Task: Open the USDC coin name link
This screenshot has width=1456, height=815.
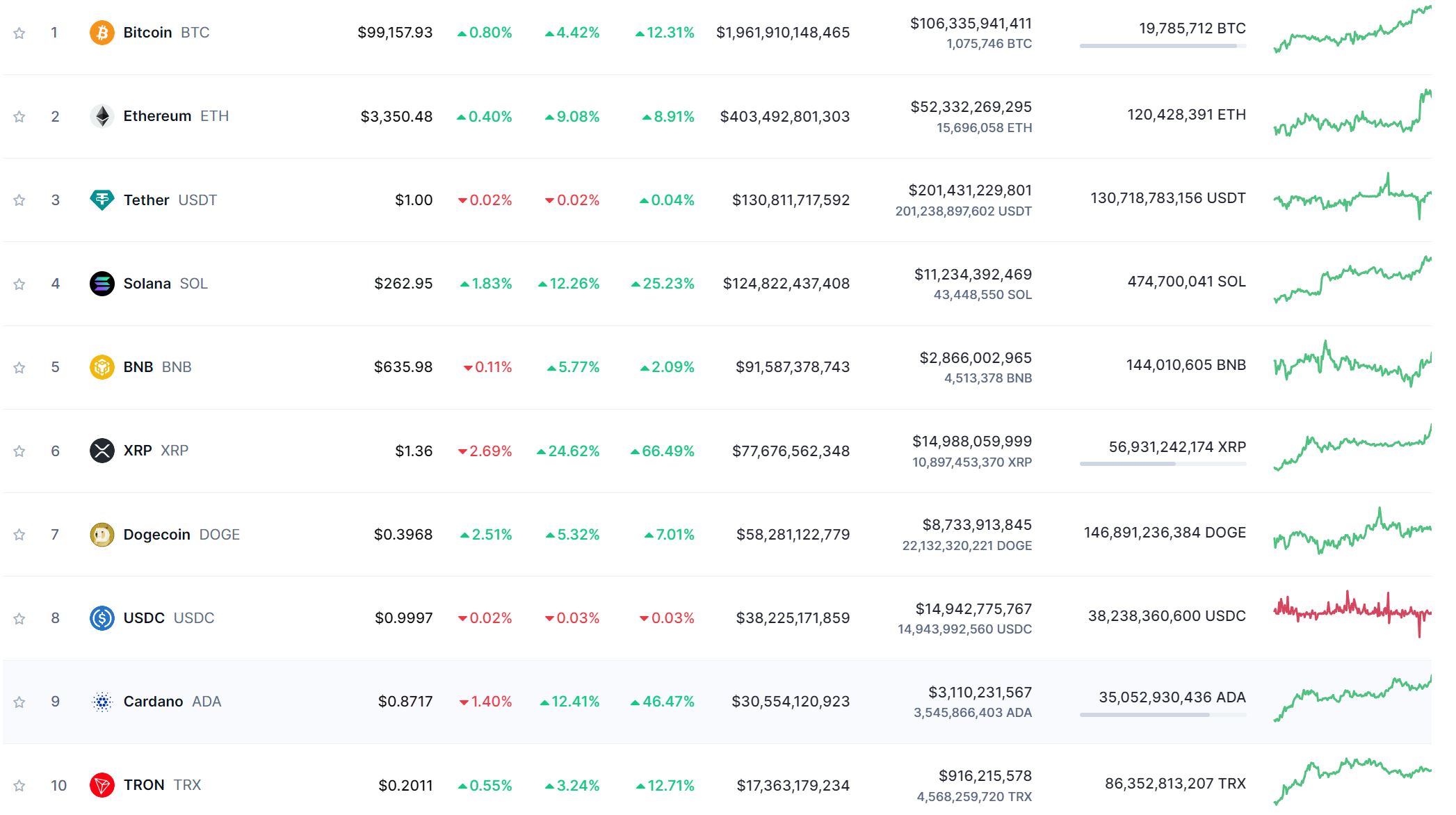Action: [144, 618]
